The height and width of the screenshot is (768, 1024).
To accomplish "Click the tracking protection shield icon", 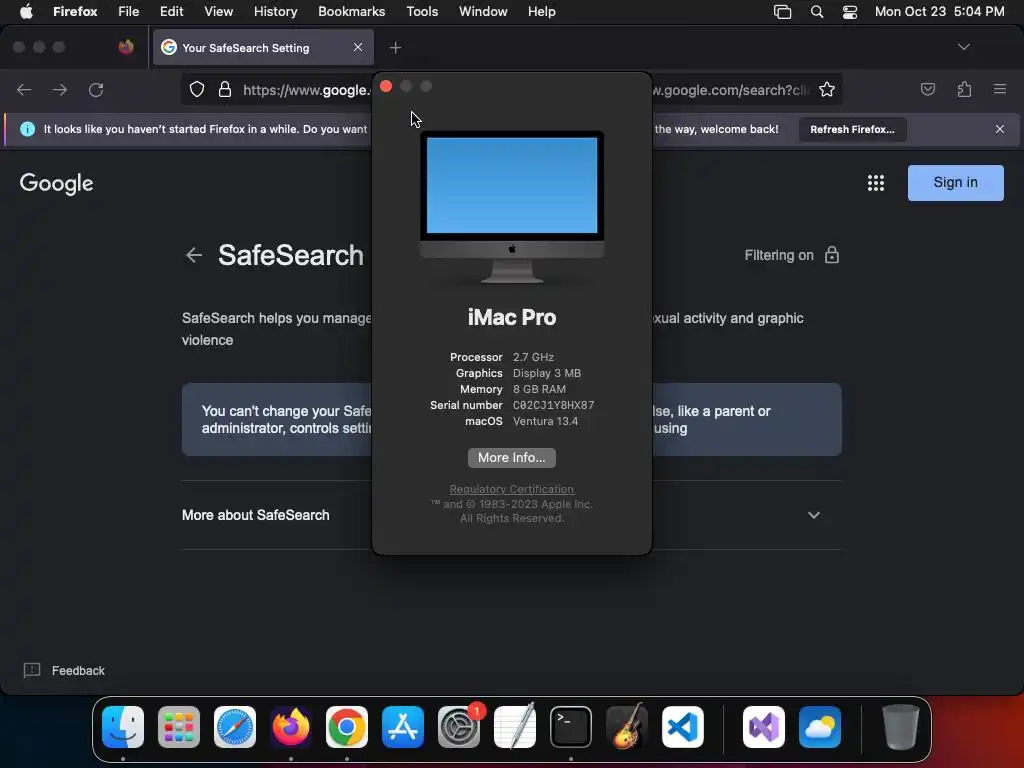I will [x=197, y=89].
